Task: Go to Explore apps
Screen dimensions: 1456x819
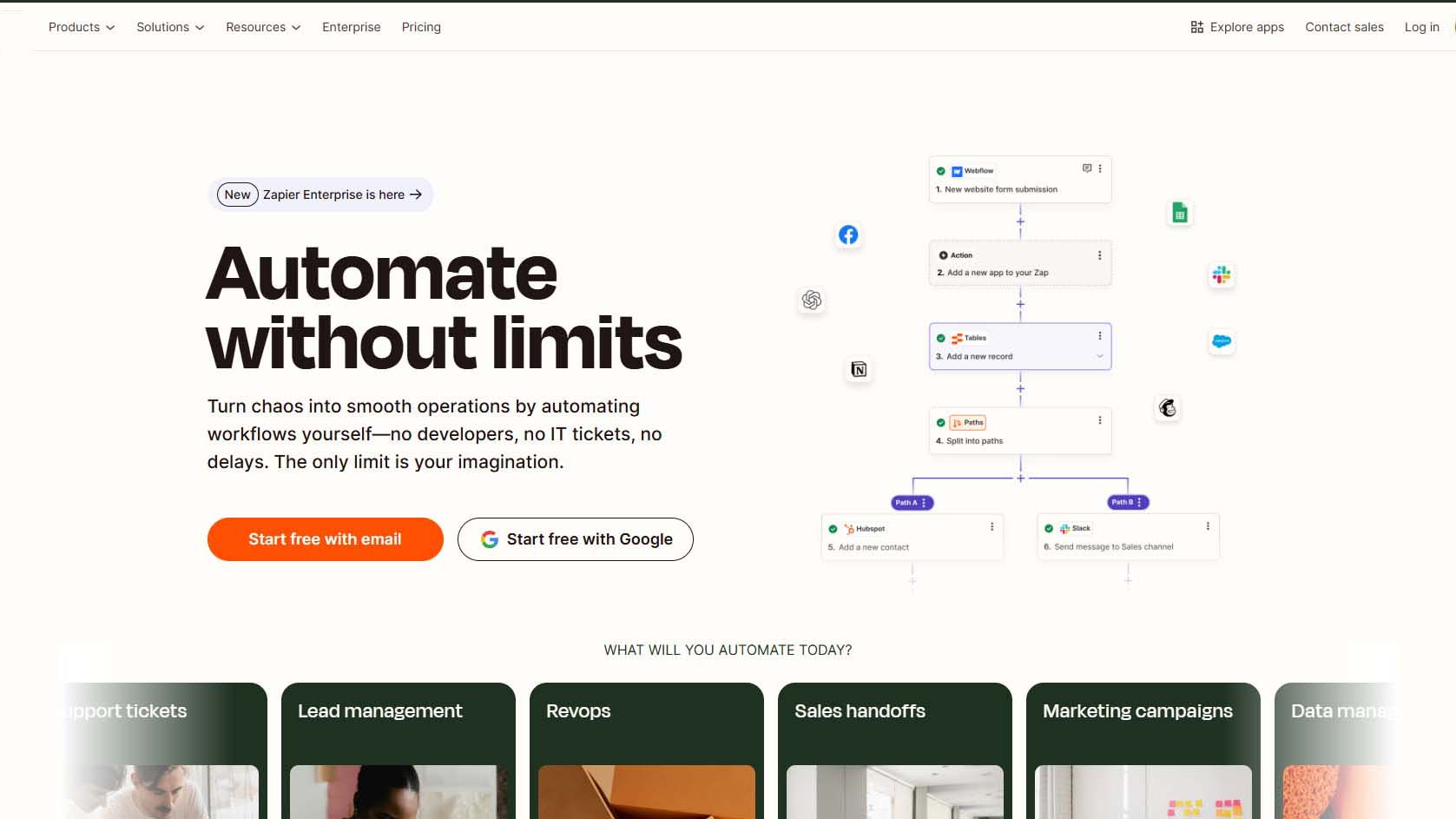Action: [1237, 27]
